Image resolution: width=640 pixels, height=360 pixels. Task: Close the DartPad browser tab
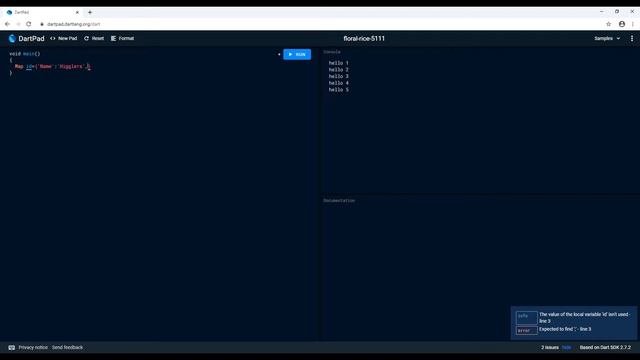77,12
